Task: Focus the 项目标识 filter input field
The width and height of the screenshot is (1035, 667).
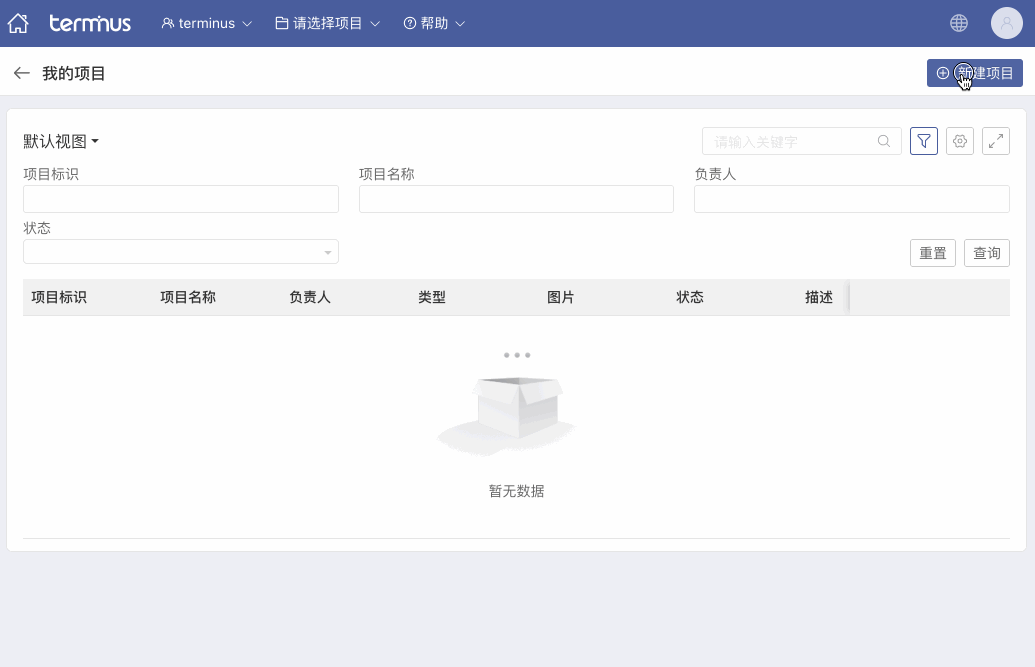Action: [181, 199]
